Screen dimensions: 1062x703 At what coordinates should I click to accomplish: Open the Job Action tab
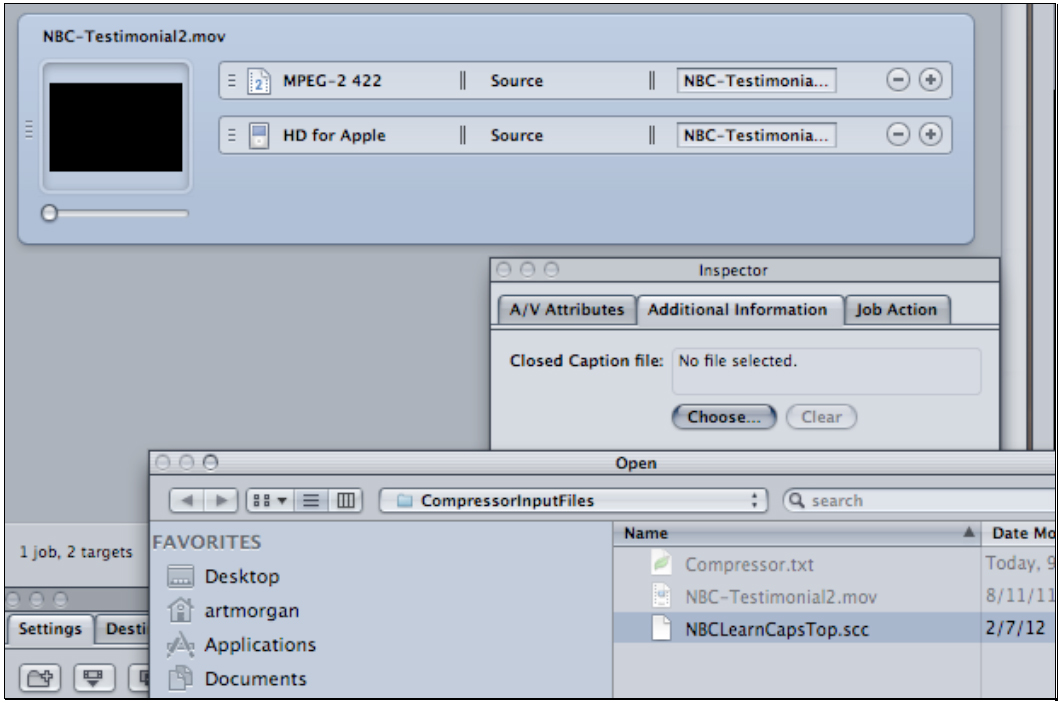(895, 310)
